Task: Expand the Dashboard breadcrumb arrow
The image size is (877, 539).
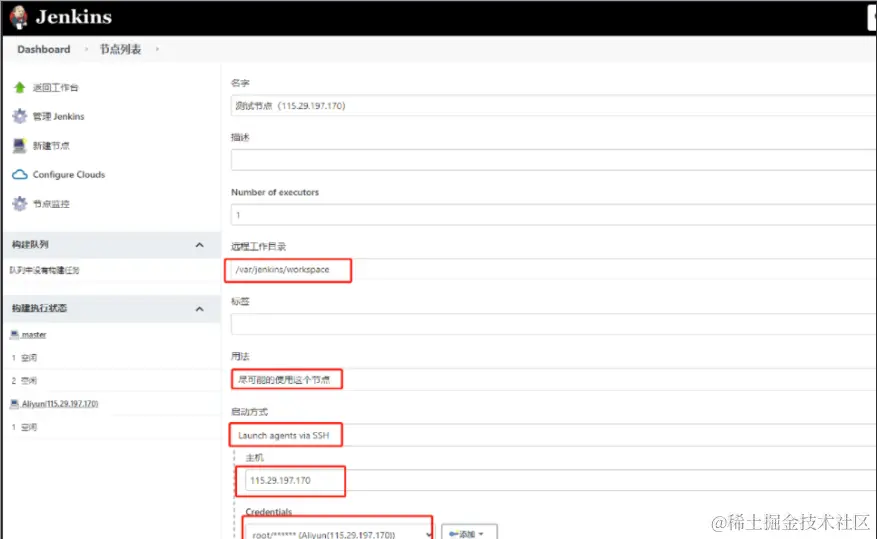Action: coord(86,49)
